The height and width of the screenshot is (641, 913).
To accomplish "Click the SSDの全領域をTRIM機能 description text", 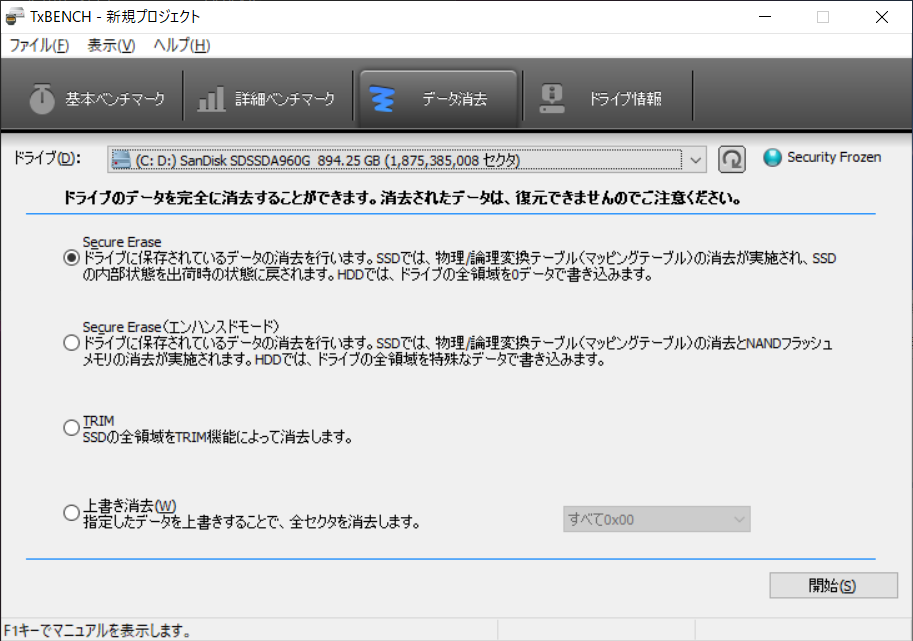I will coord(217,437).
